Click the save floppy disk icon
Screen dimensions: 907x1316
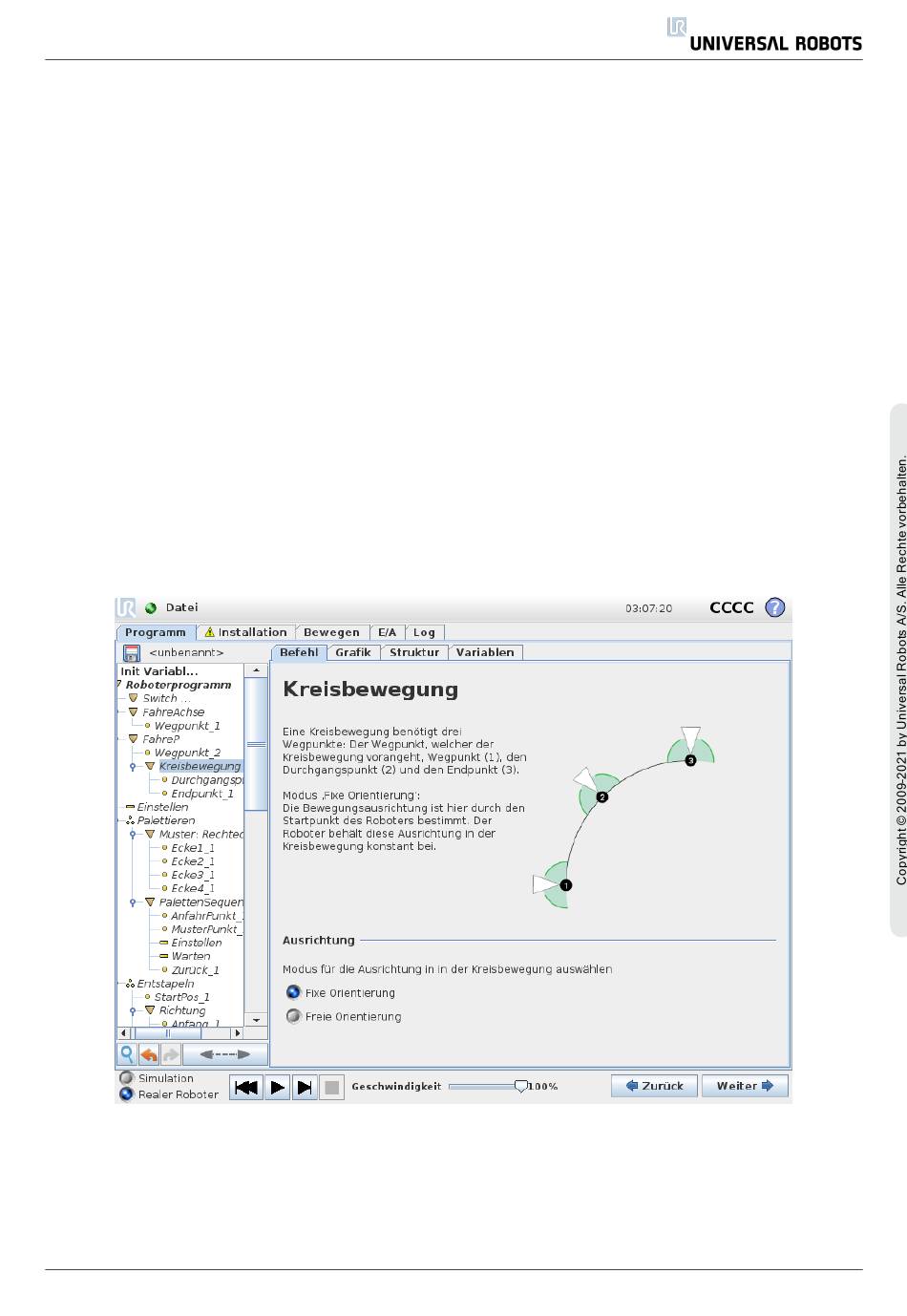tap(132, 653)
